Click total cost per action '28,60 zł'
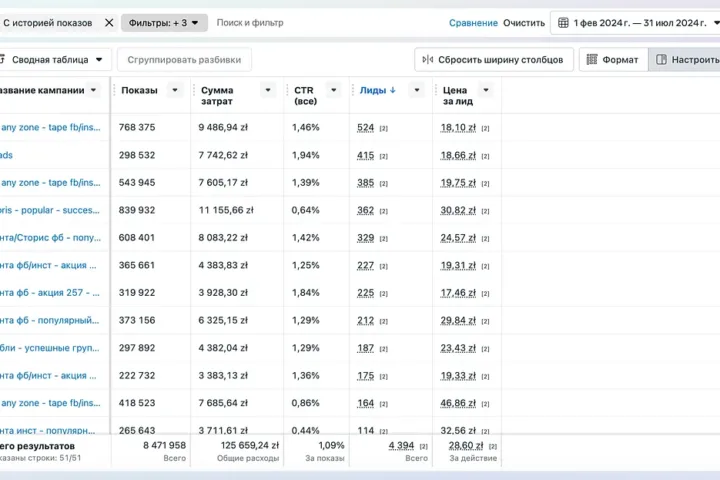Screen dimensions: 720x480 (466, 446)
